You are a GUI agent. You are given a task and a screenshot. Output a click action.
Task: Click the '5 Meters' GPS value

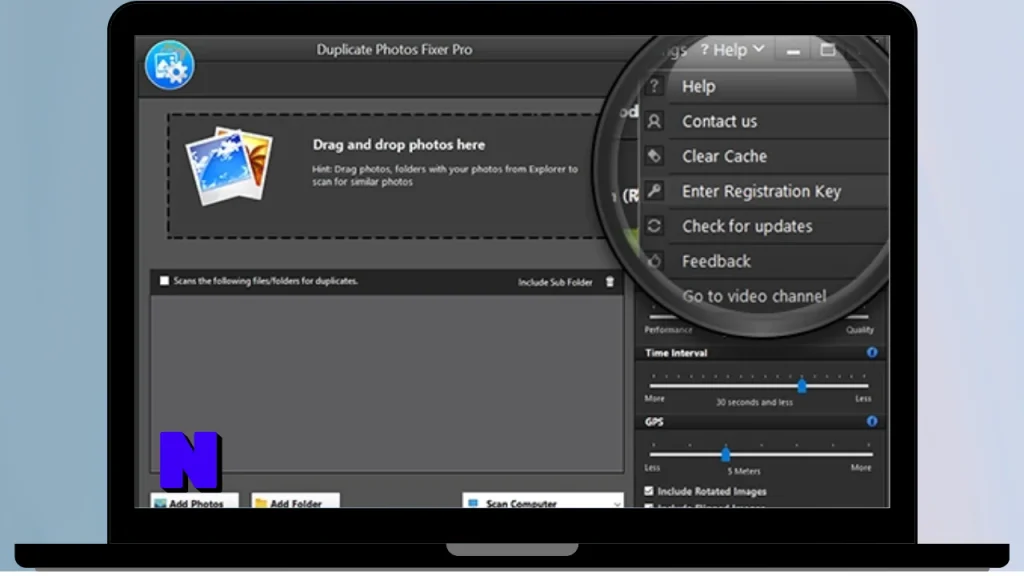[744, 471]
